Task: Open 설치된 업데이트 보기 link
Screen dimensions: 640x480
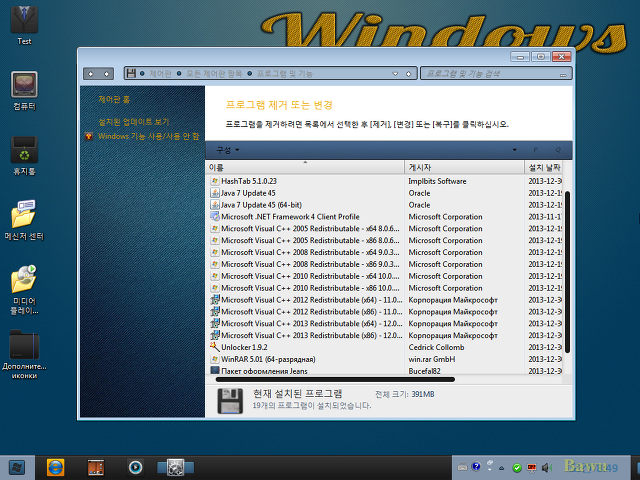Action: 133,122
